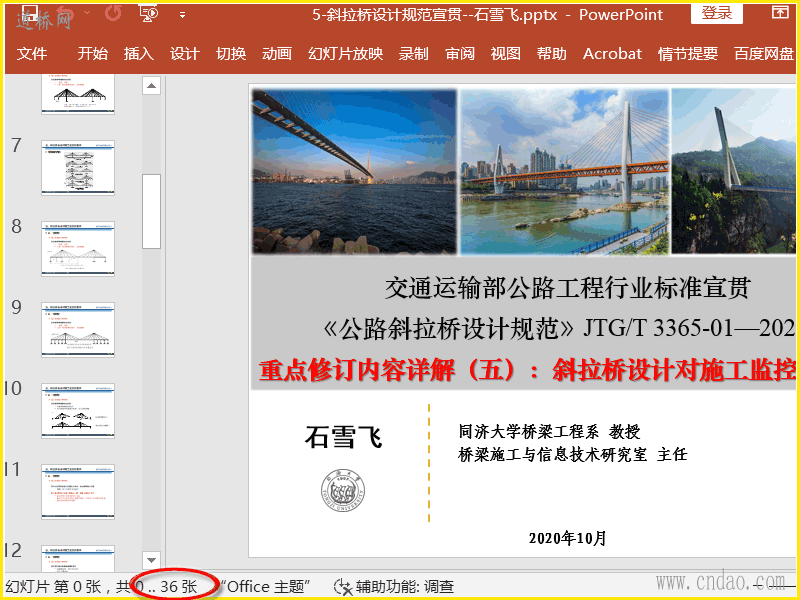Open the 审阅 ribbon tab
The image size is (800, 600).
point(460,54)
